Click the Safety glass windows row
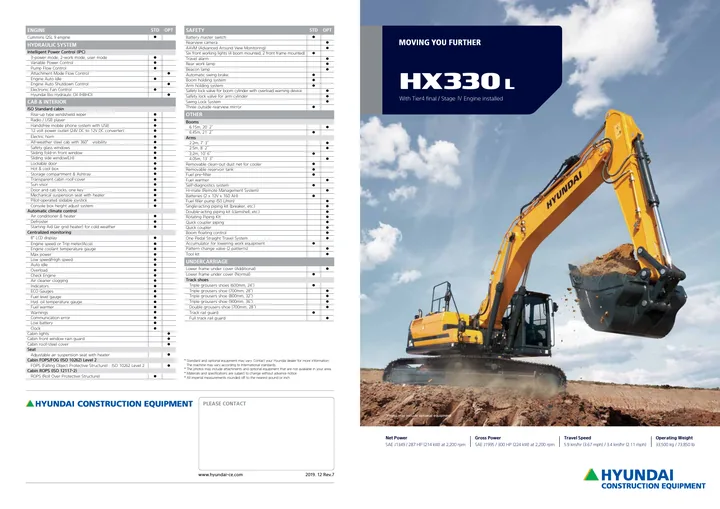Screen dimensions: 720x509 point(101,148)
